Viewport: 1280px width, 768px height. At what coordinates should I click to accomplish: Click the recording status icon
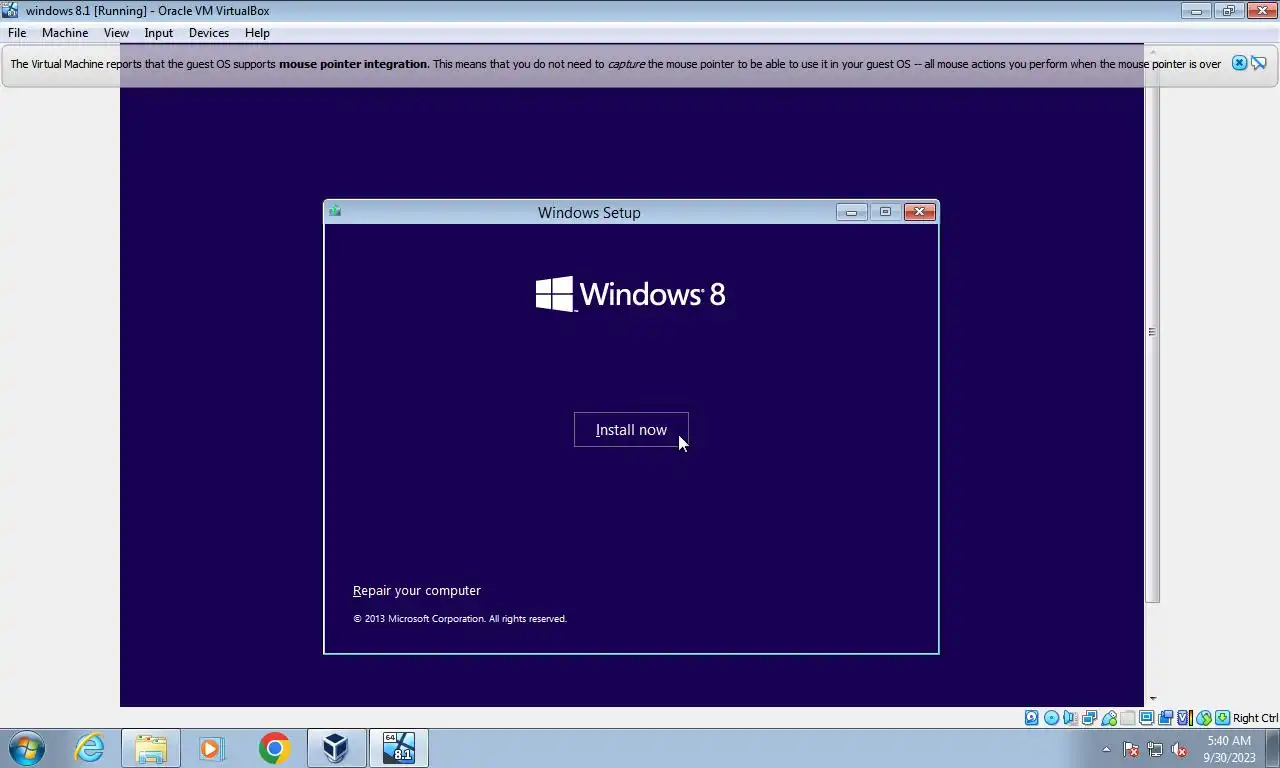click(x=1165, y=718)
